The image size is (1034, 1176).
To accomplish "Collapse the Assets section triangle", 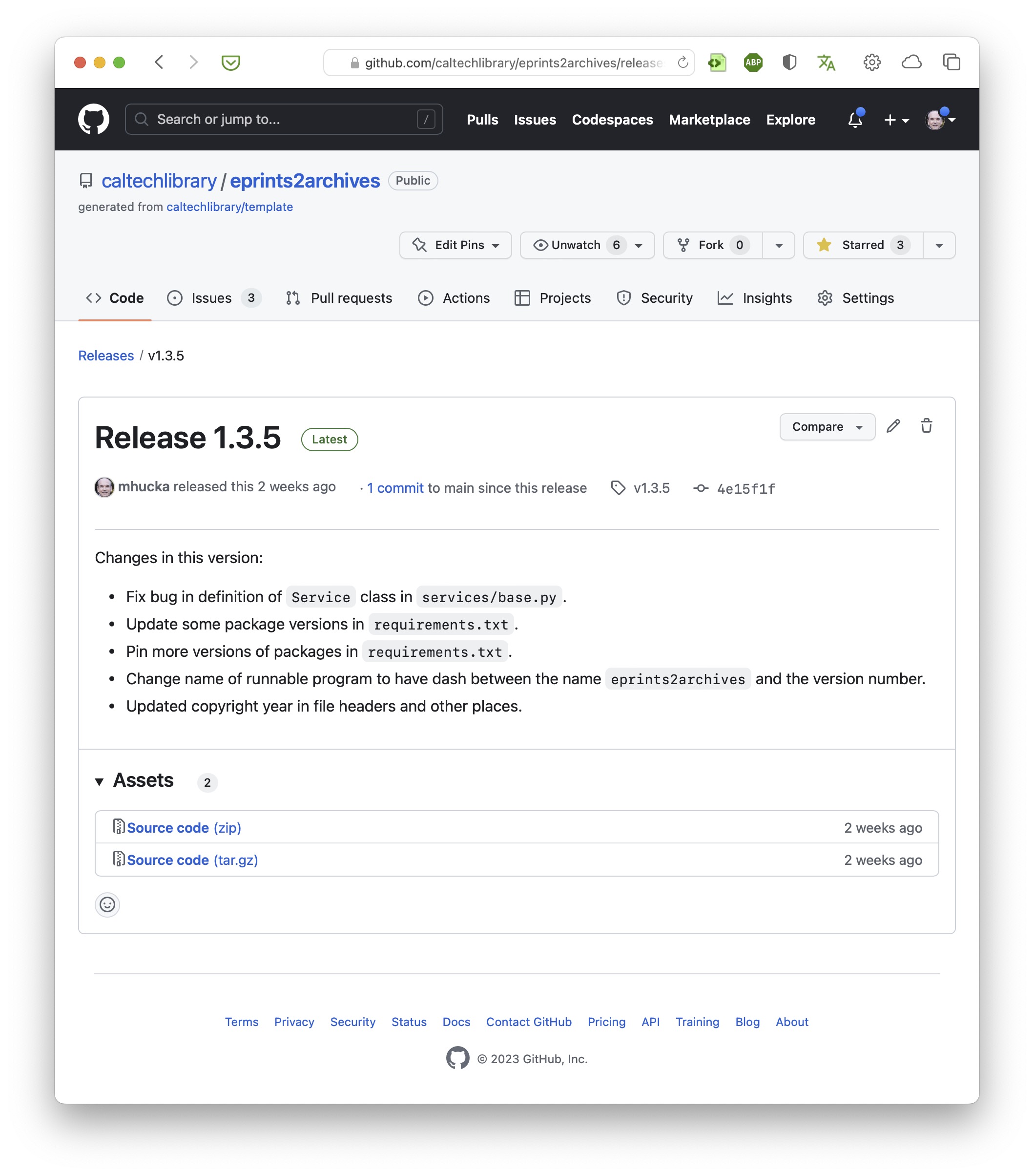I will [x=99, y=781].
